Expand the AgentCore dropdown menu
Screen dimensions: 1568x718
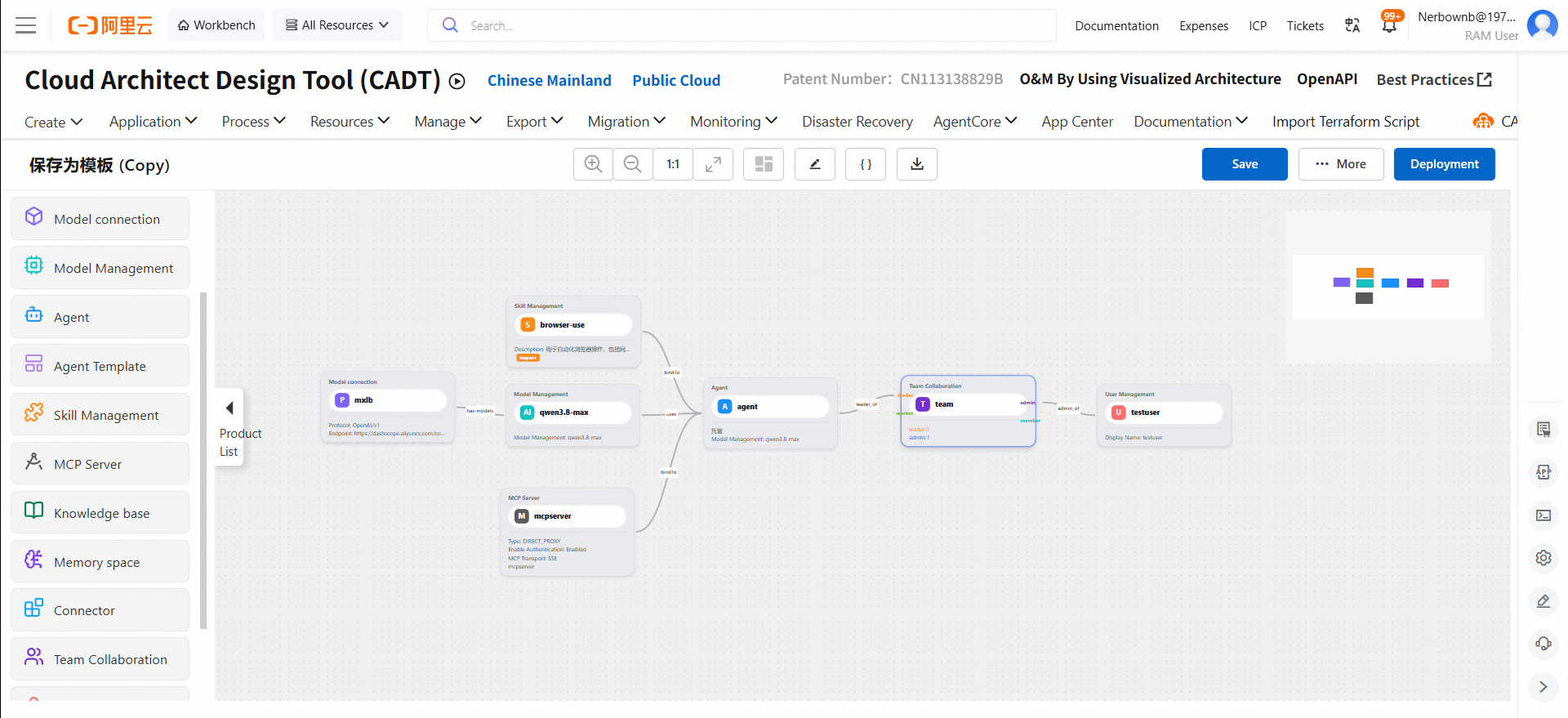[x=975, y=122]
